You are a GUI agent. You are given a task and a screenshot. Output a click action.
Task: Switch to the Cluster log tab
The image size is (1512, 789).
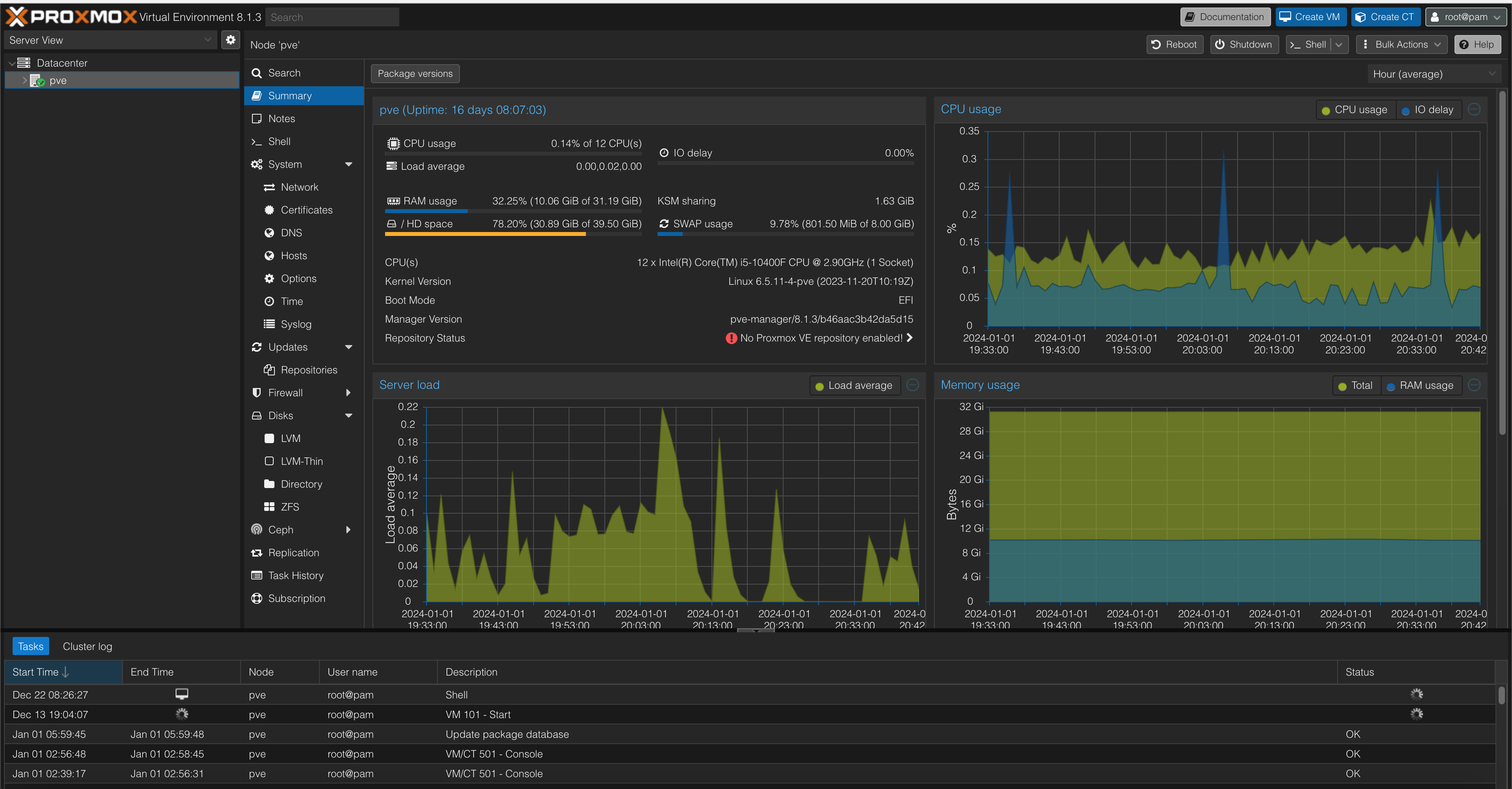pyautogui.click(x=87, y=646)
